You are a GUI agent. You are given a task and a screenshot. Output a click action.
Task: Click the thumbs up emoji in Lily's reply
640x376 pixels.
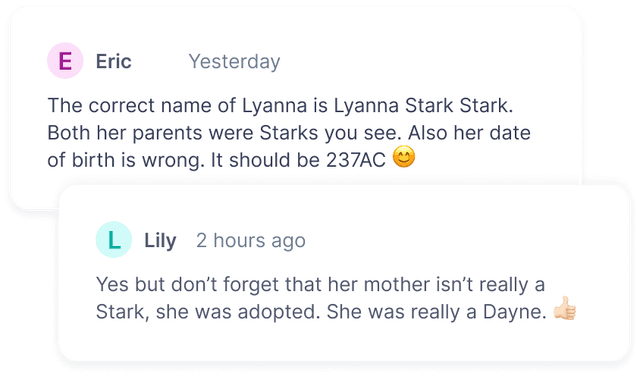pyautogui.click(x=564, y=308)
